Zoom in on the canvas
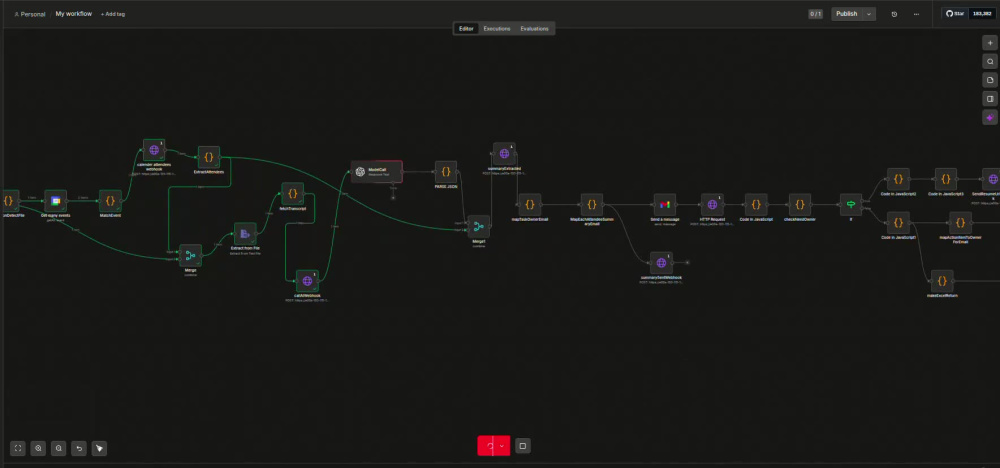The height and width of the screenshot is (468, 1000). click(38, 448)
